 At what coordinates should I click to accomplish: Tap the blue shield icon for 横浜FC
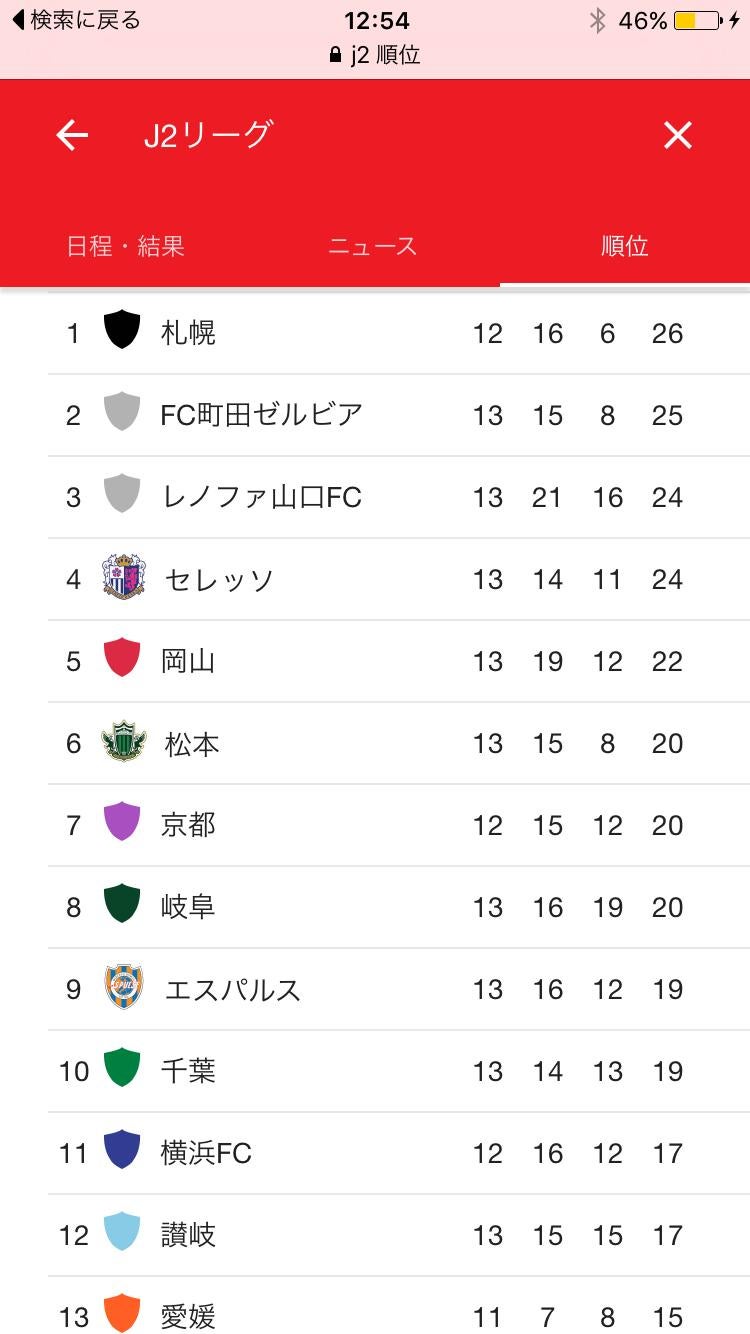(x=122, y=1150)
